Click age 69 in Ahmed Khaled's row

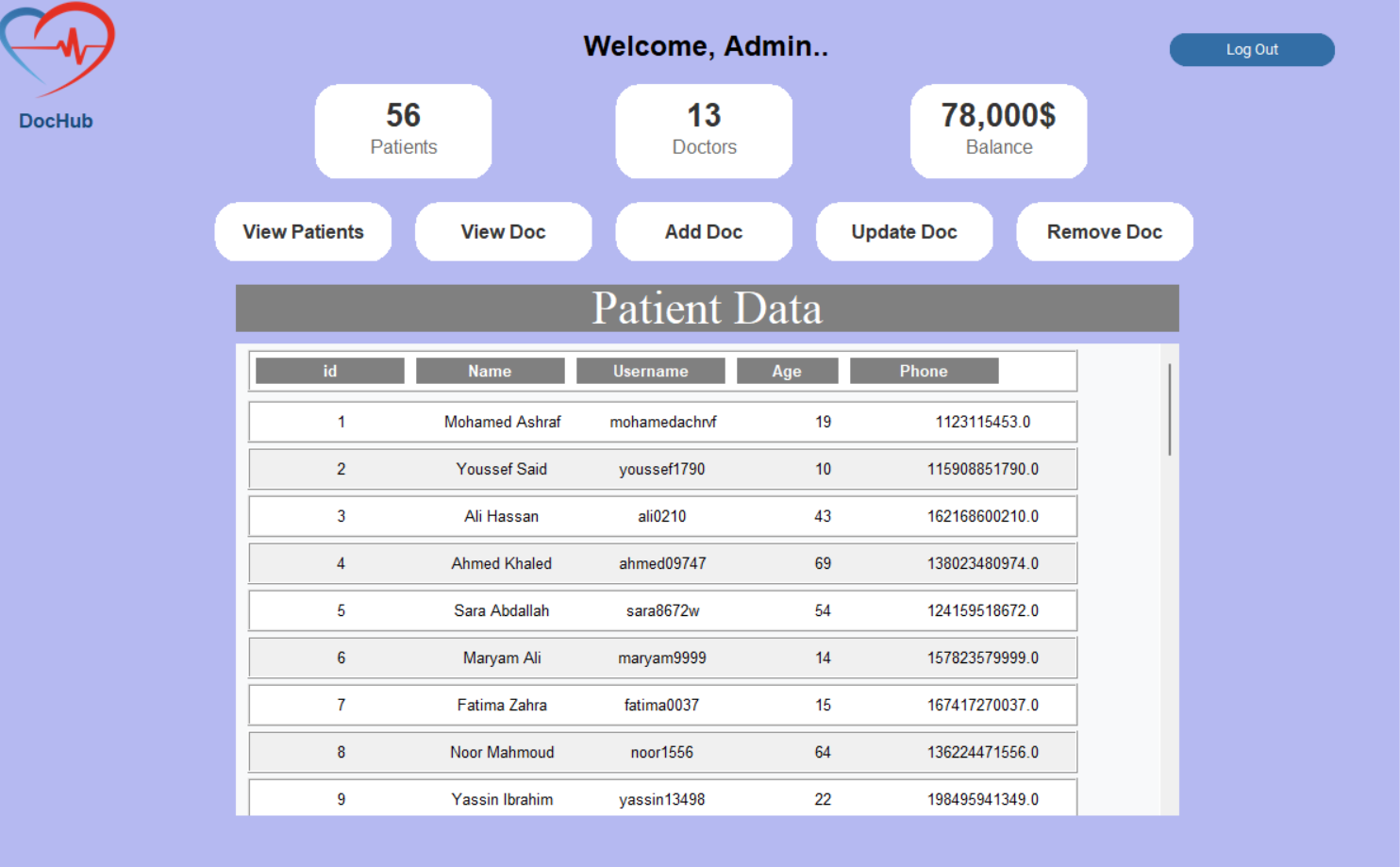click(x=824, y=563)
